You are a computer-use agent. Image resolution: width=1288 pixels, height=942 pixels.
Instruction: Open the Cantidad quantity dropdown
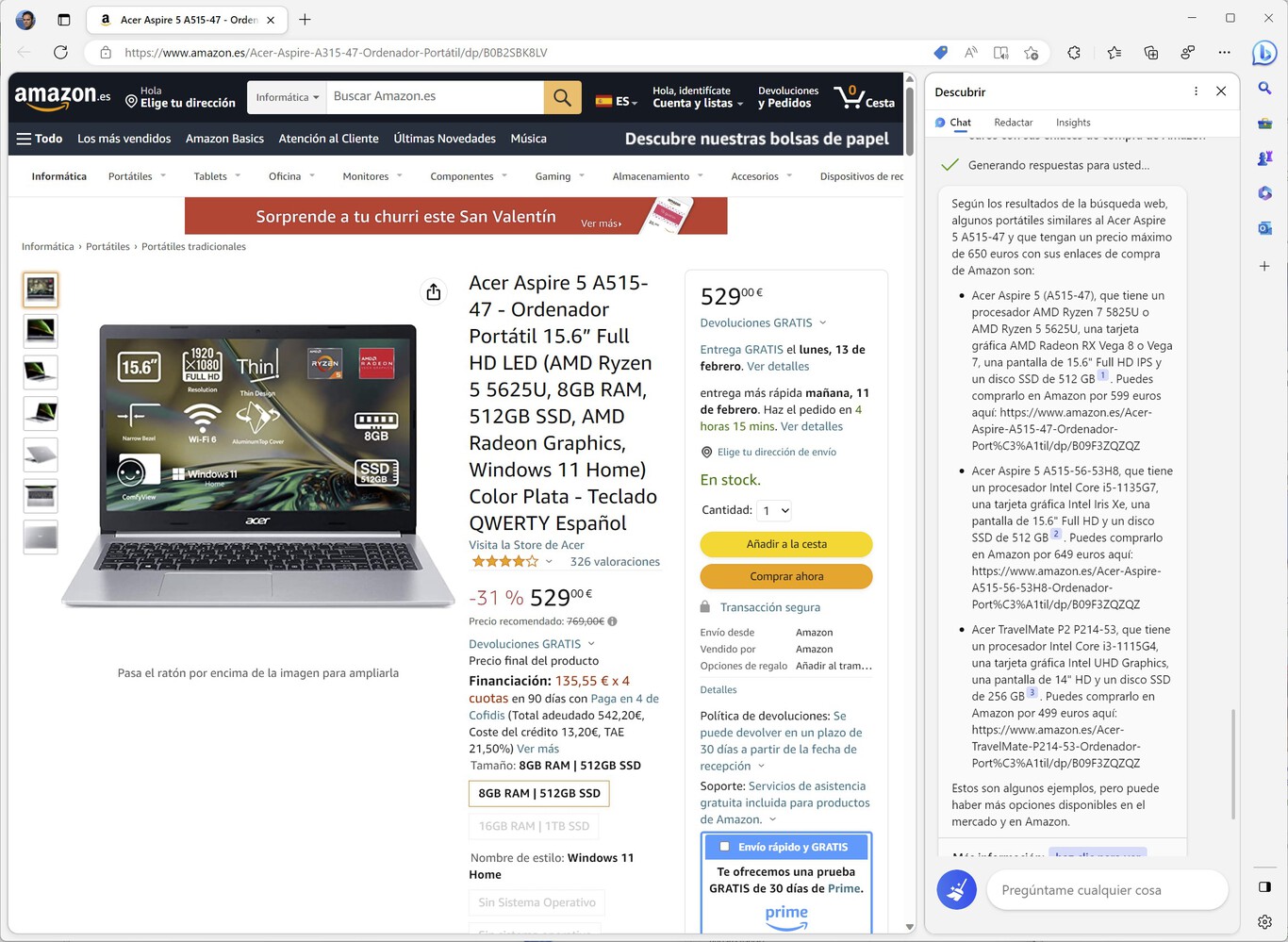click(x=773, y=510)
